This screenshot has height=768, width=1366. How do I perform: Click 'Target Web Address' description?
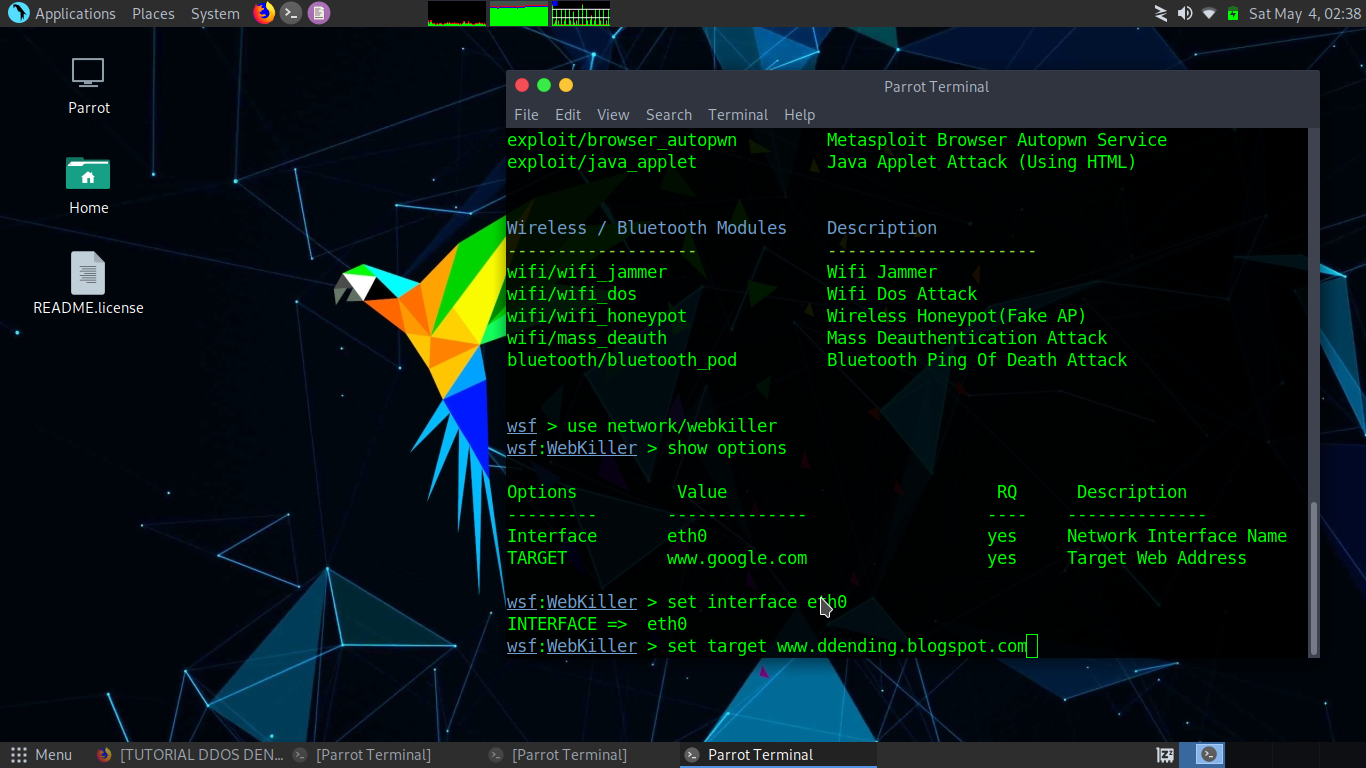point(1157,558)
